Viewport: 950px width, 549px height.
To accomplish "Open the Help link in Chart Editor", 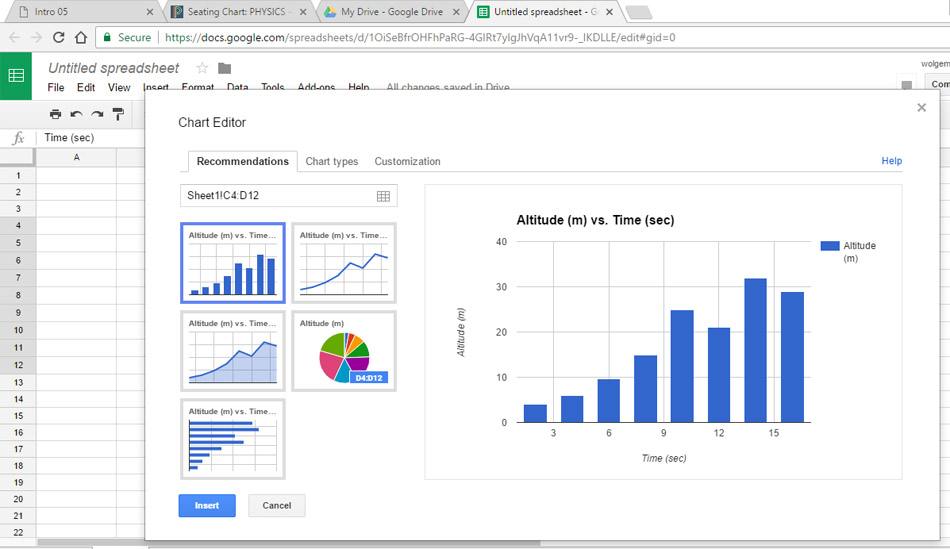I will pos(891,161).
